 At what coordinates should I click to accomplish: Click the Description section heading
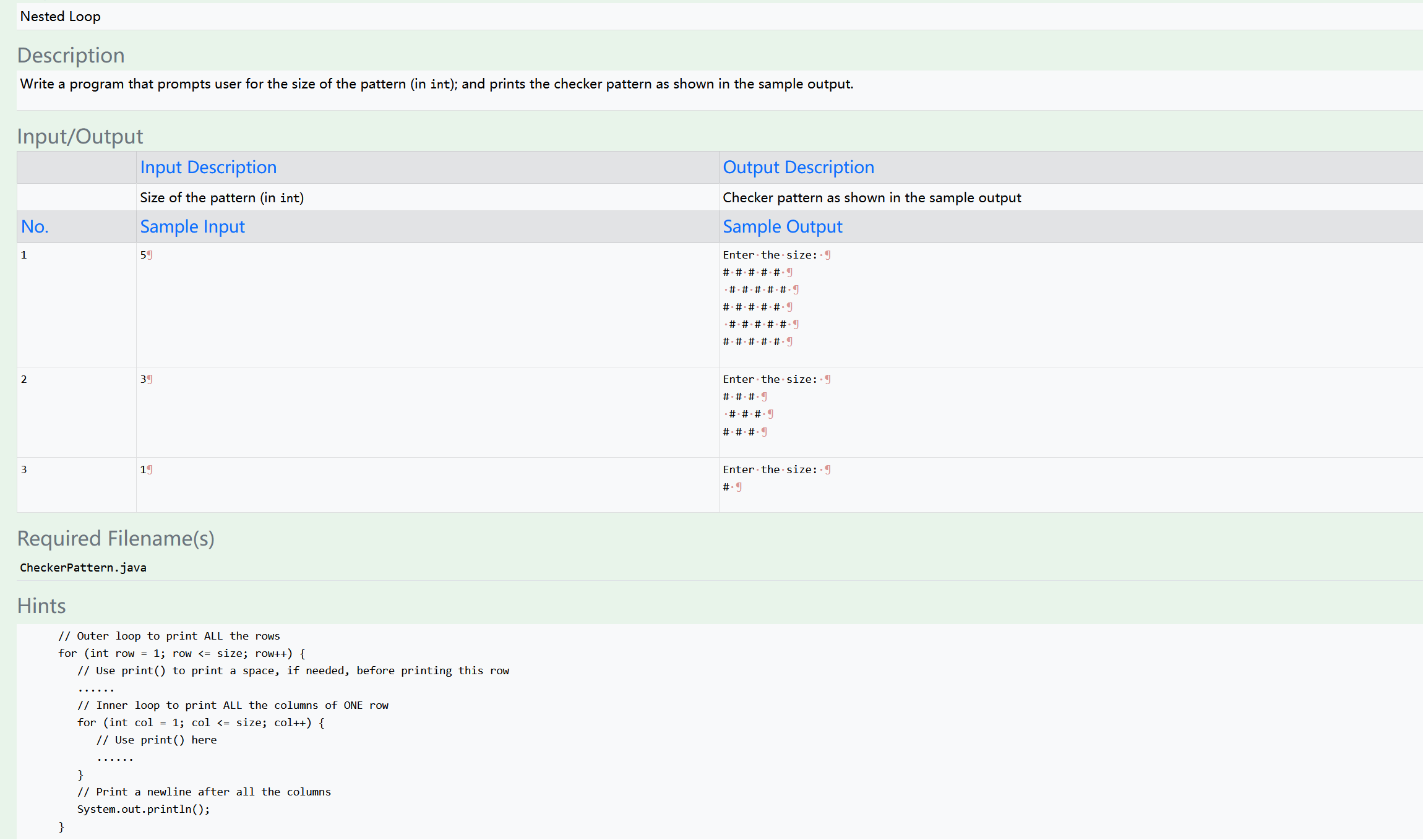click(71, 55)
